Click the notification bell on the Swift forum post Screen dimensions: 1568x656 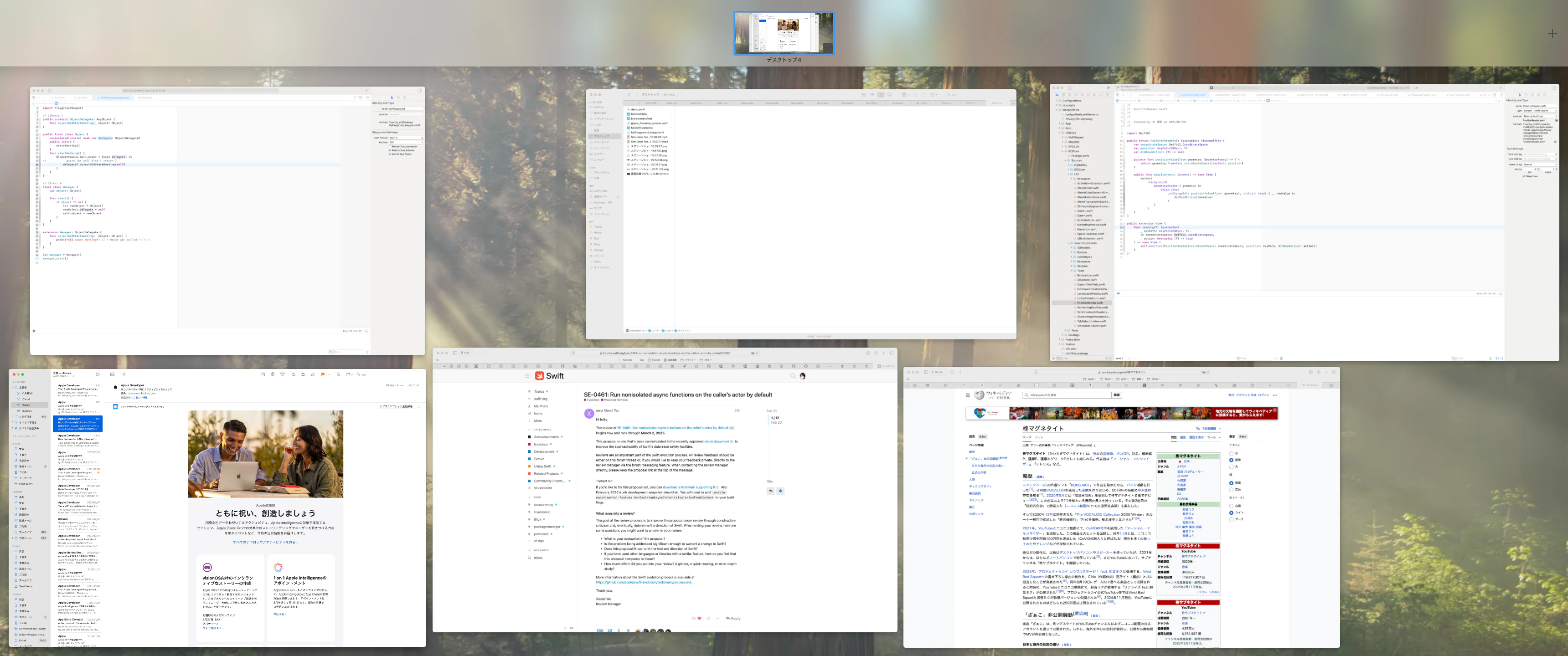[x=780, y=491]
